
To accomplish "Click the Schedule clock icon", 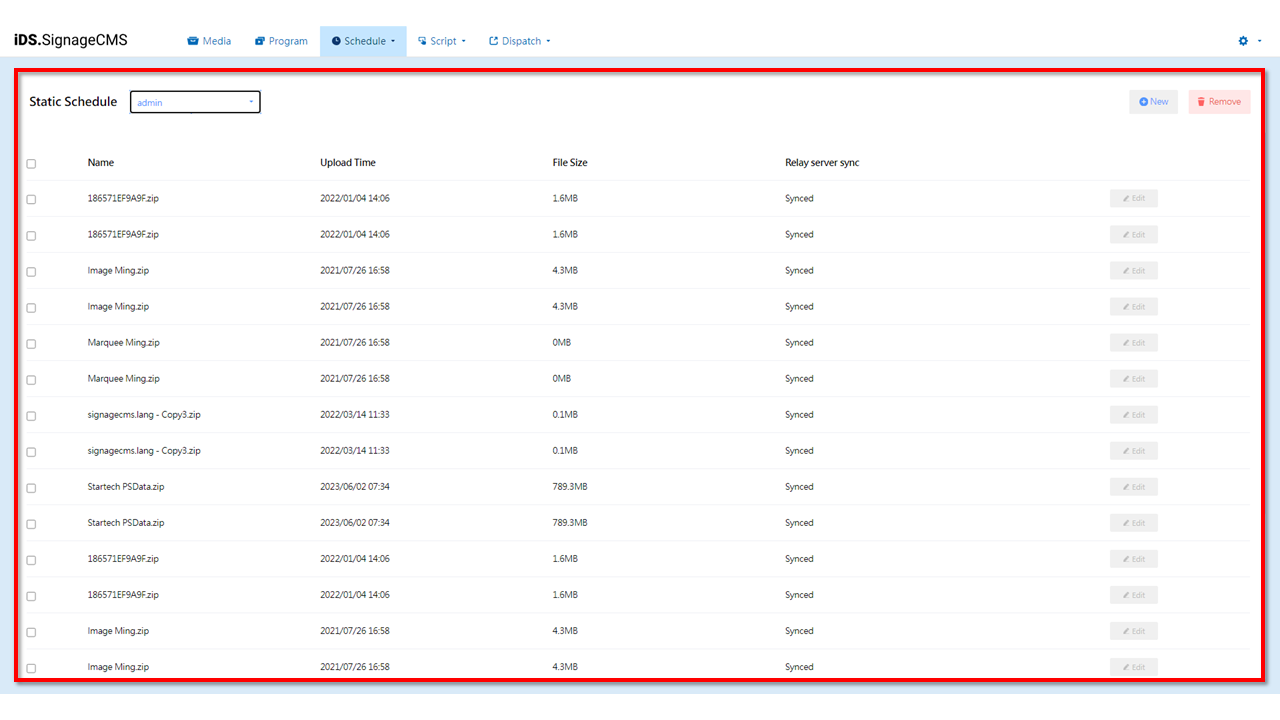I will [336, 41].
